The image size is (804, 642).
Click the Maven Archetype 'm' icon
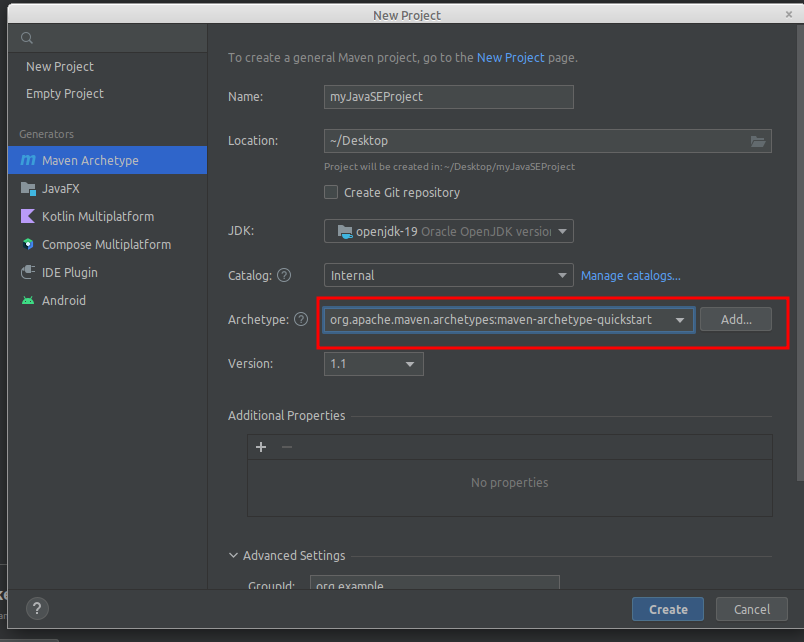[x=28, y=160]
